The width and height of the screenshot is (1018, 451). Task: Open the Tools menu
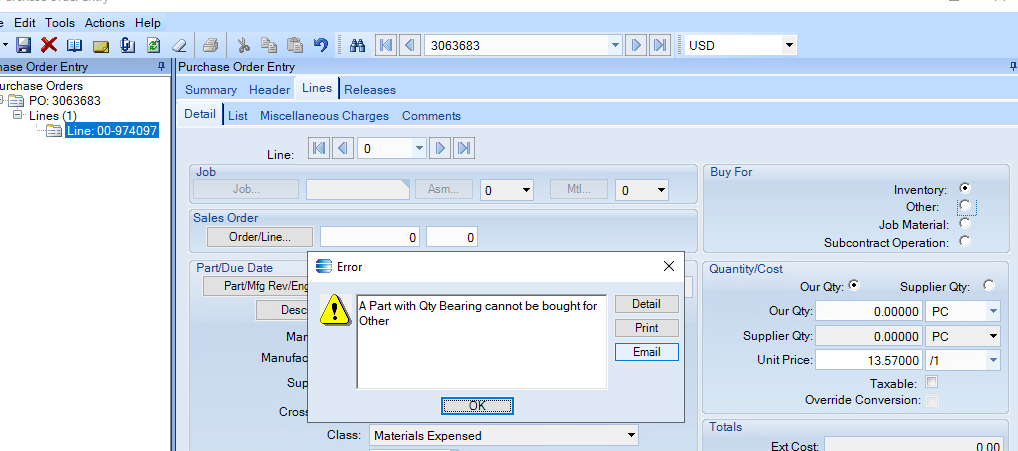(x=60, y=23)
